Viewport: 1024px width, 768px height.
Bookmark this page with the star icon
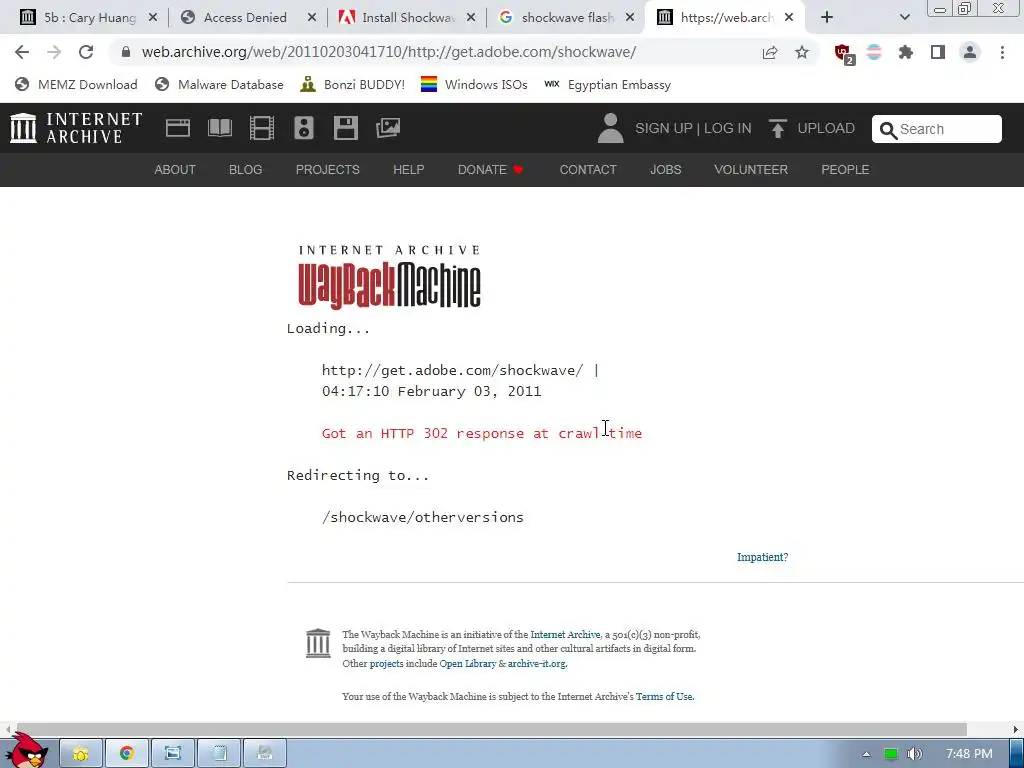point(802,52)
